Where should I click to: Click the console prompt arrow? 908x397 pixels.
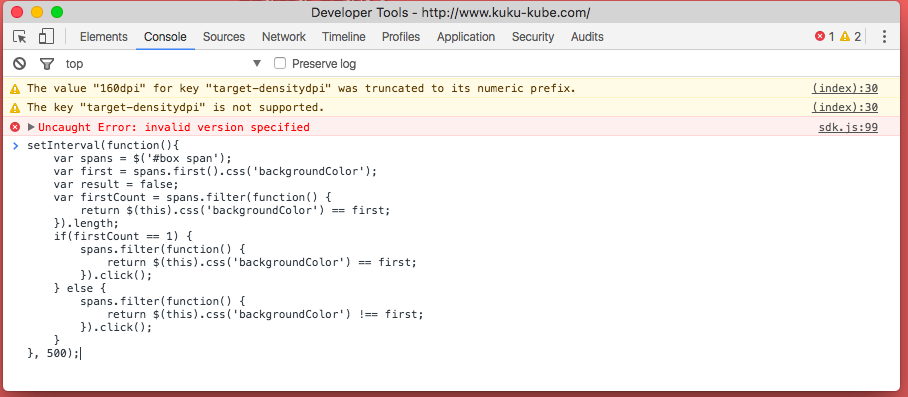pos(16,145)
